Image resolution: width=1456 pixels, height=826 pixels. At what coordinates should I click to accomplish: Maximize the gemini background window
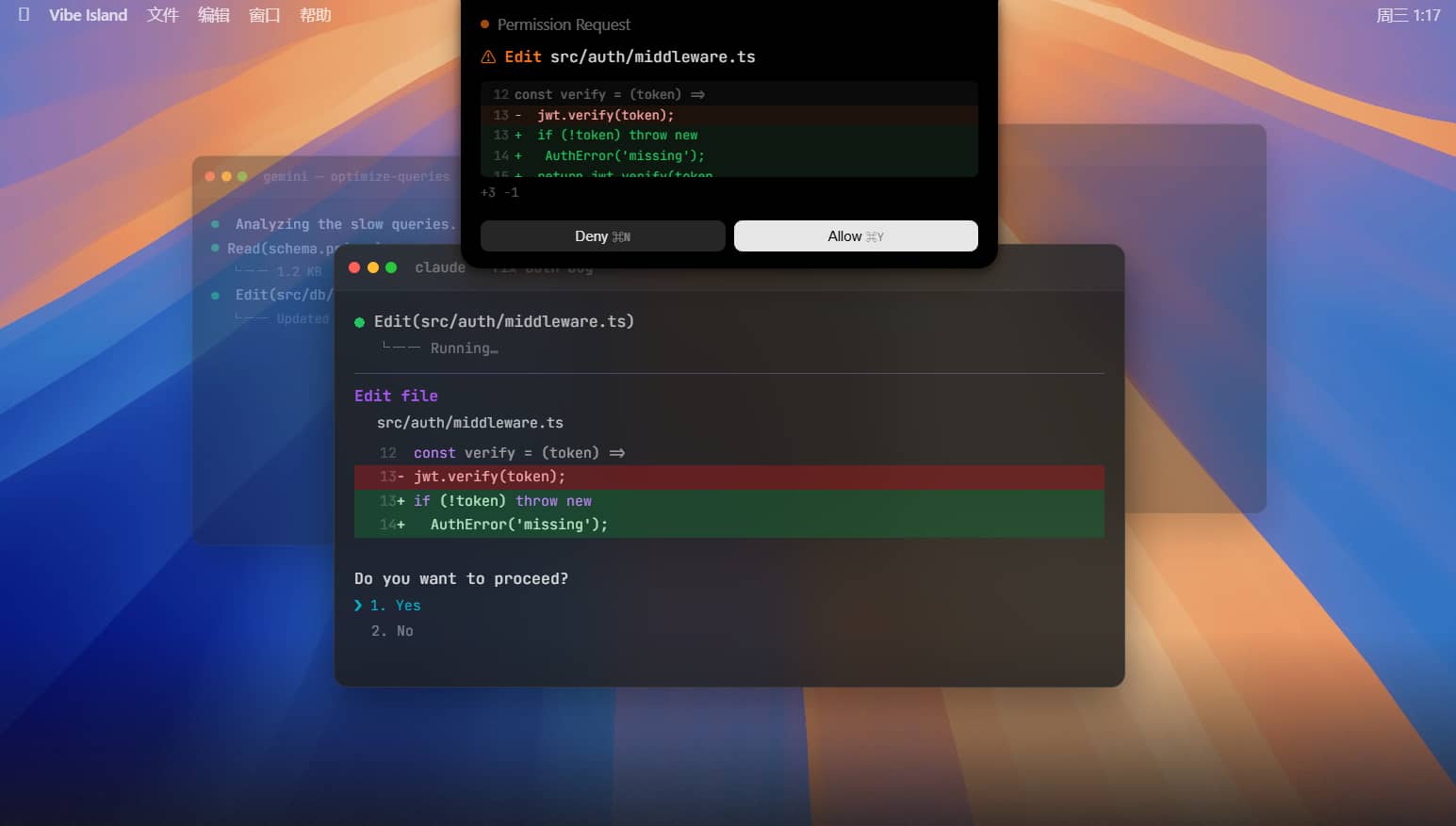[x=242, y=176]
